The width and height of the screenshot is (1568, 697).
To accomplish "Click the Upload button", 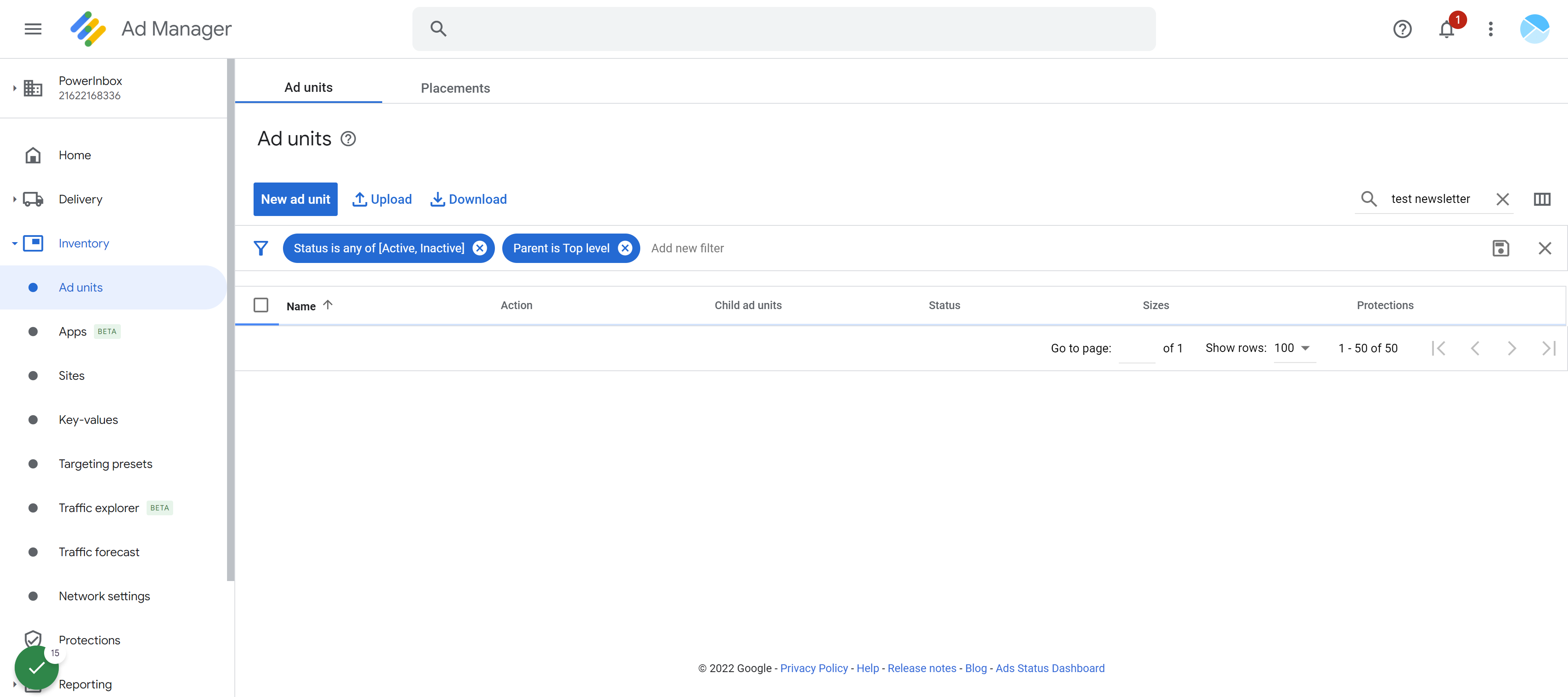I will point(382,199).
